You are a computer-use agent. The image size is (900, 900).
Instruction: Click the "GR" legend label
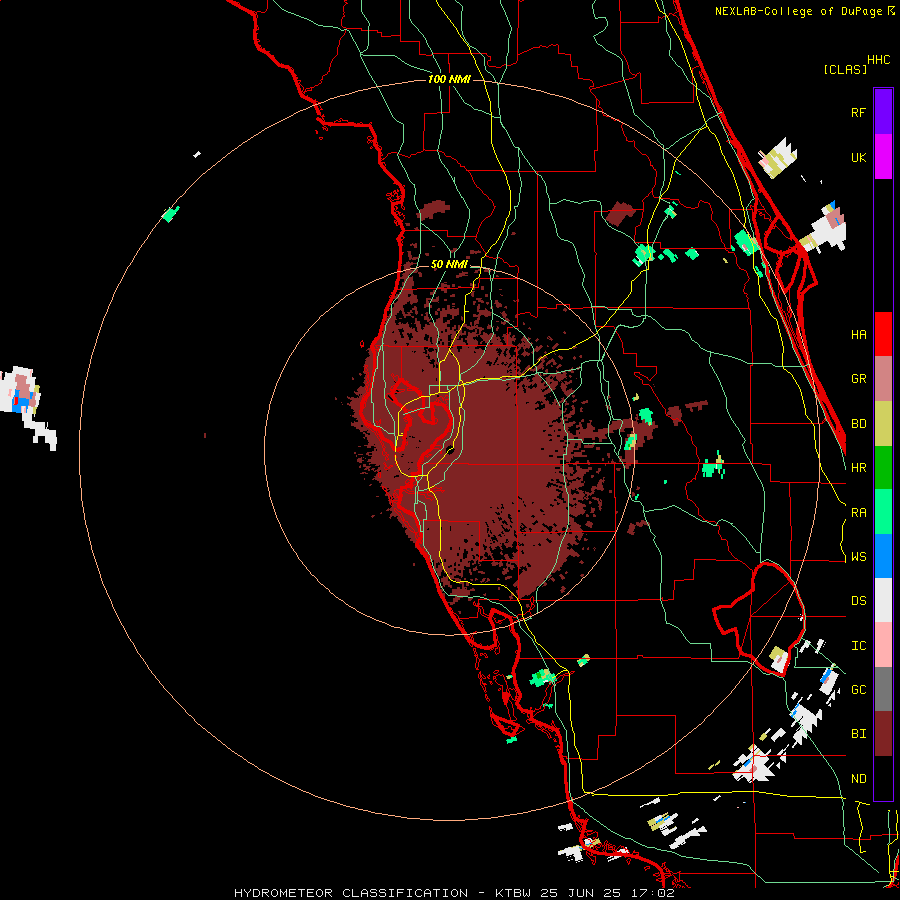coord(859,379)
